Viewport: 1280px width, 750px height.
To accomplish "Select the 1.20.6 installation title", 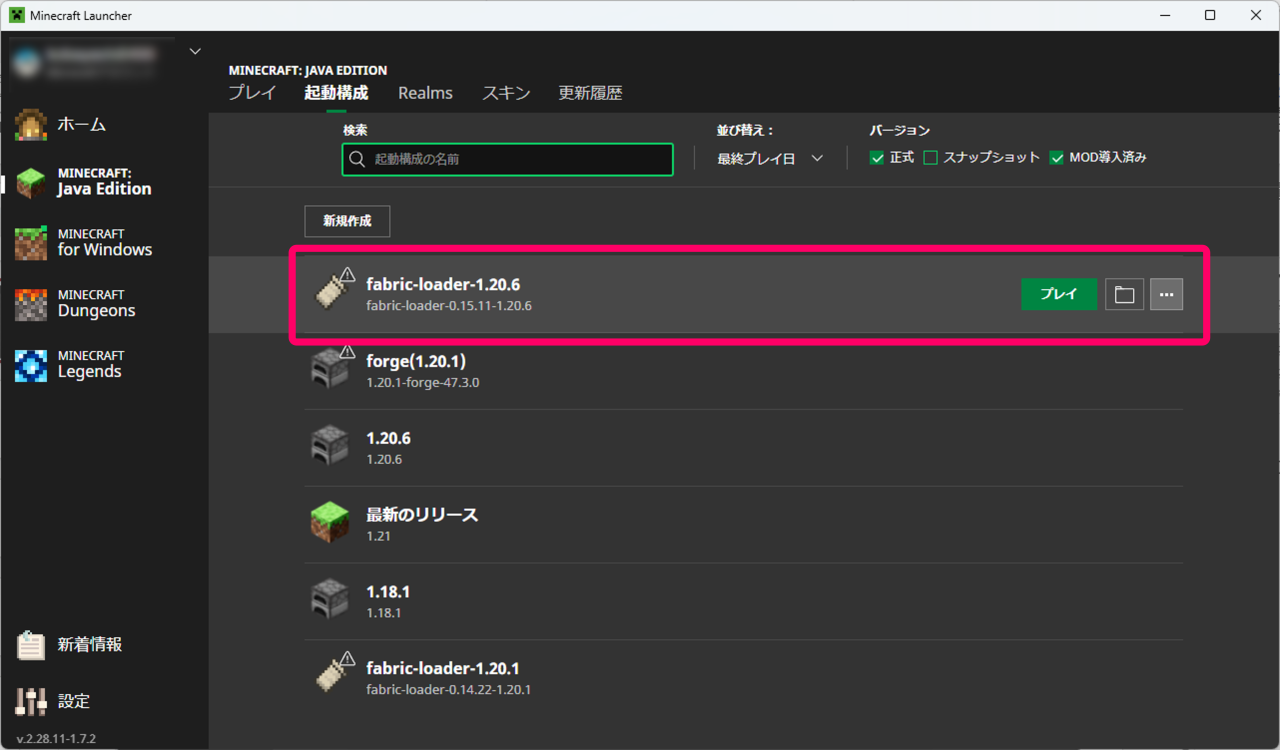I will click(x=388, y=438).
